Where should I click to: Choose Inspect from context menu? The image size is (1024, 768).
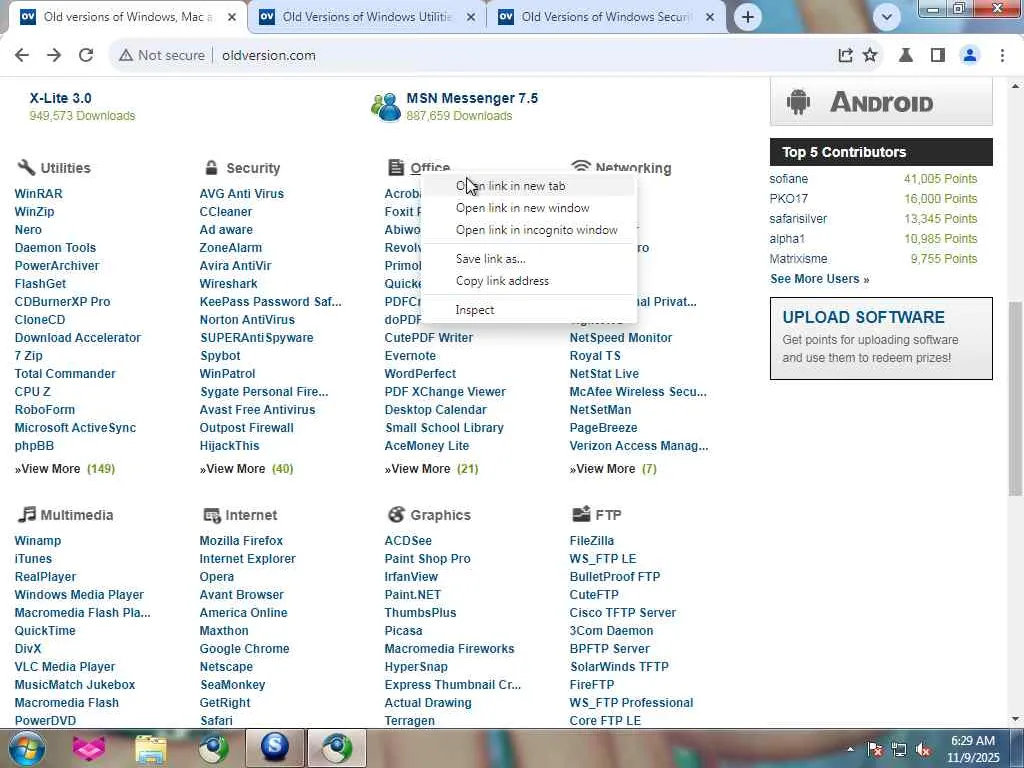point(529,310)
